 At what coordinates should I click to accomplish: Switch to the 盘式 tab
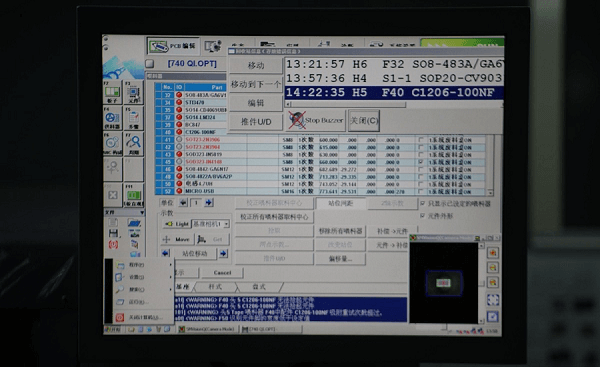pos(259,287)
